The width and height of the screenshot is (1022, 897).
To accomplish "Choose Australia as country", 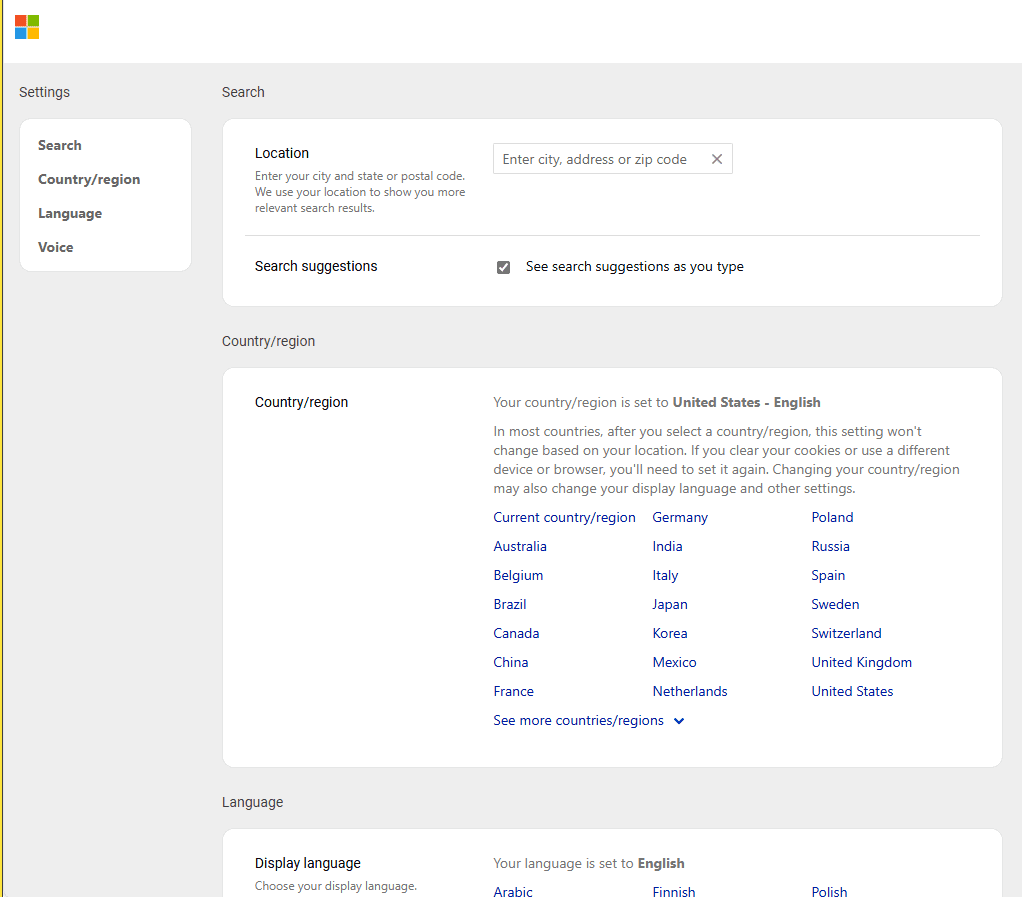I will pyautogui.click(x=520, y=546).
